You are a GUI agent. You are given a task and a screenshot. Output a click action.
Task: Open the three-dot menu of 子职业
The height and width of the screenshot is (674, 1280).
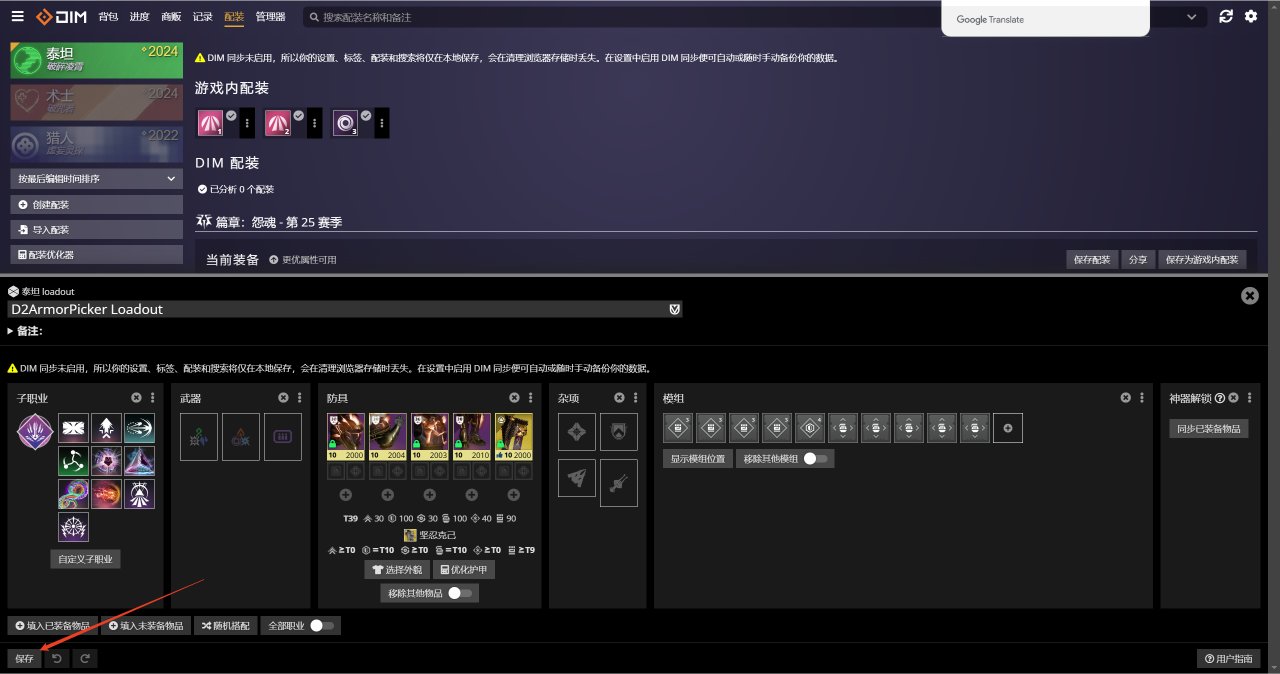(152, 398)
